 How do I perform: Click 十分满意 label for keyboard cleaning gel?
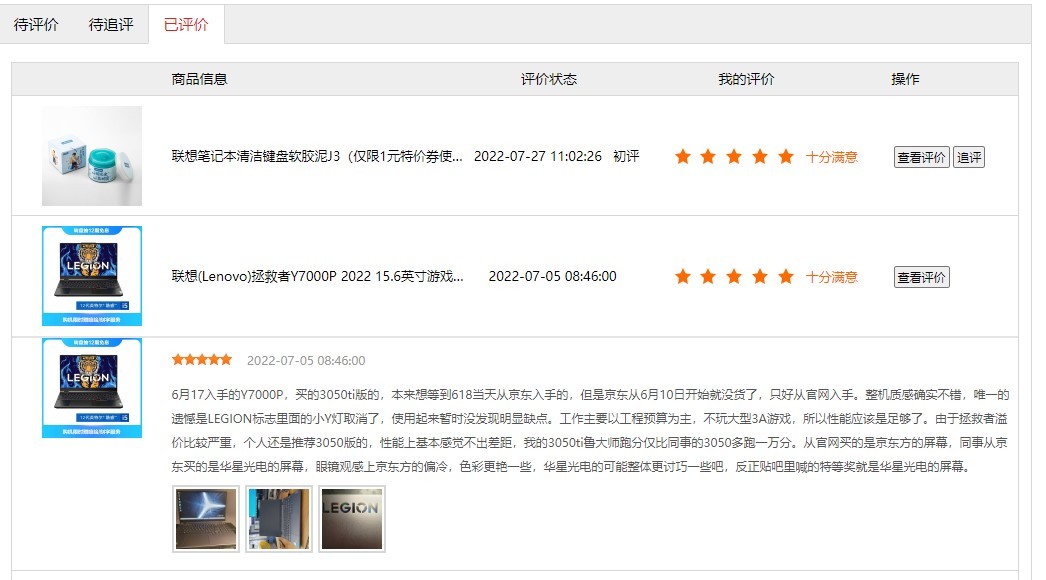coord(831,157)
